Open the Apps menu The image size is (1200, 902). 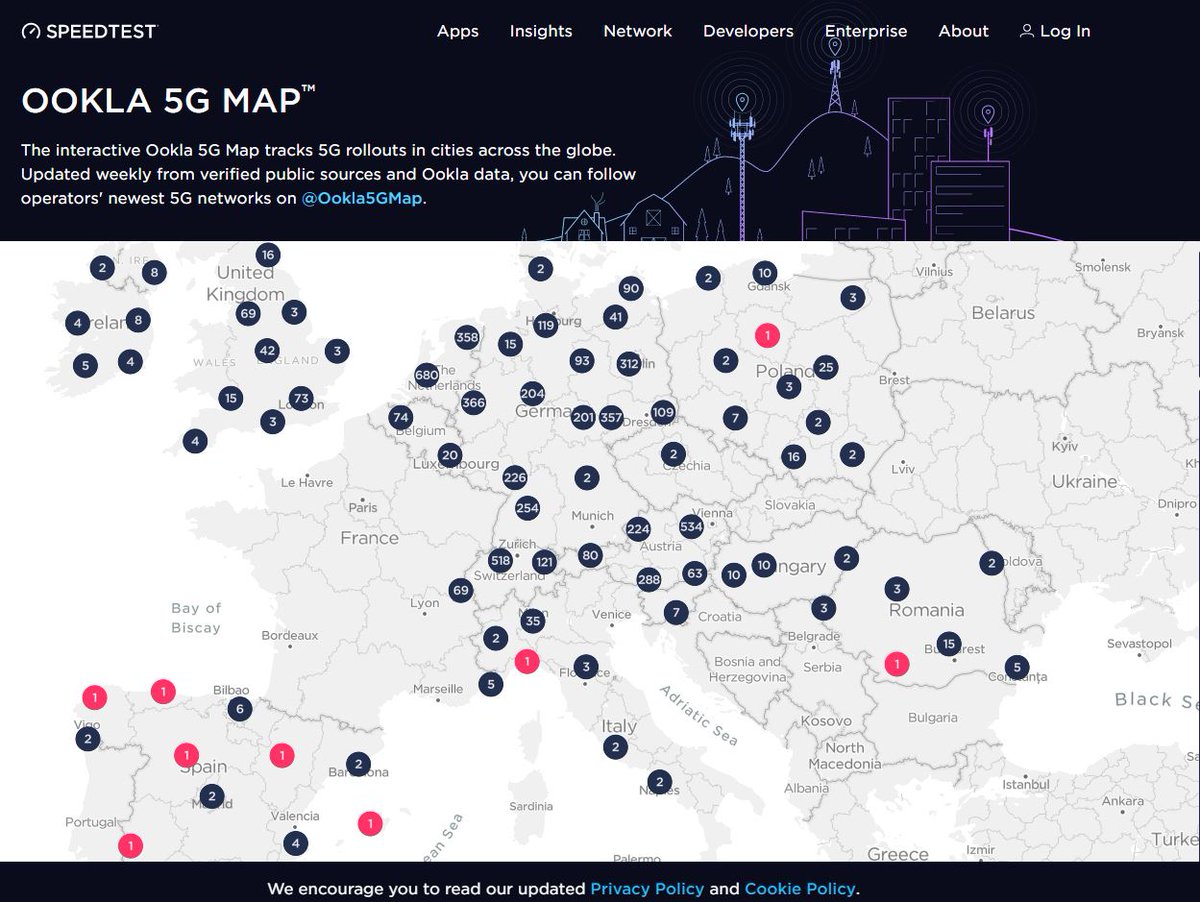pyautogui.click(x=458, y=31)
